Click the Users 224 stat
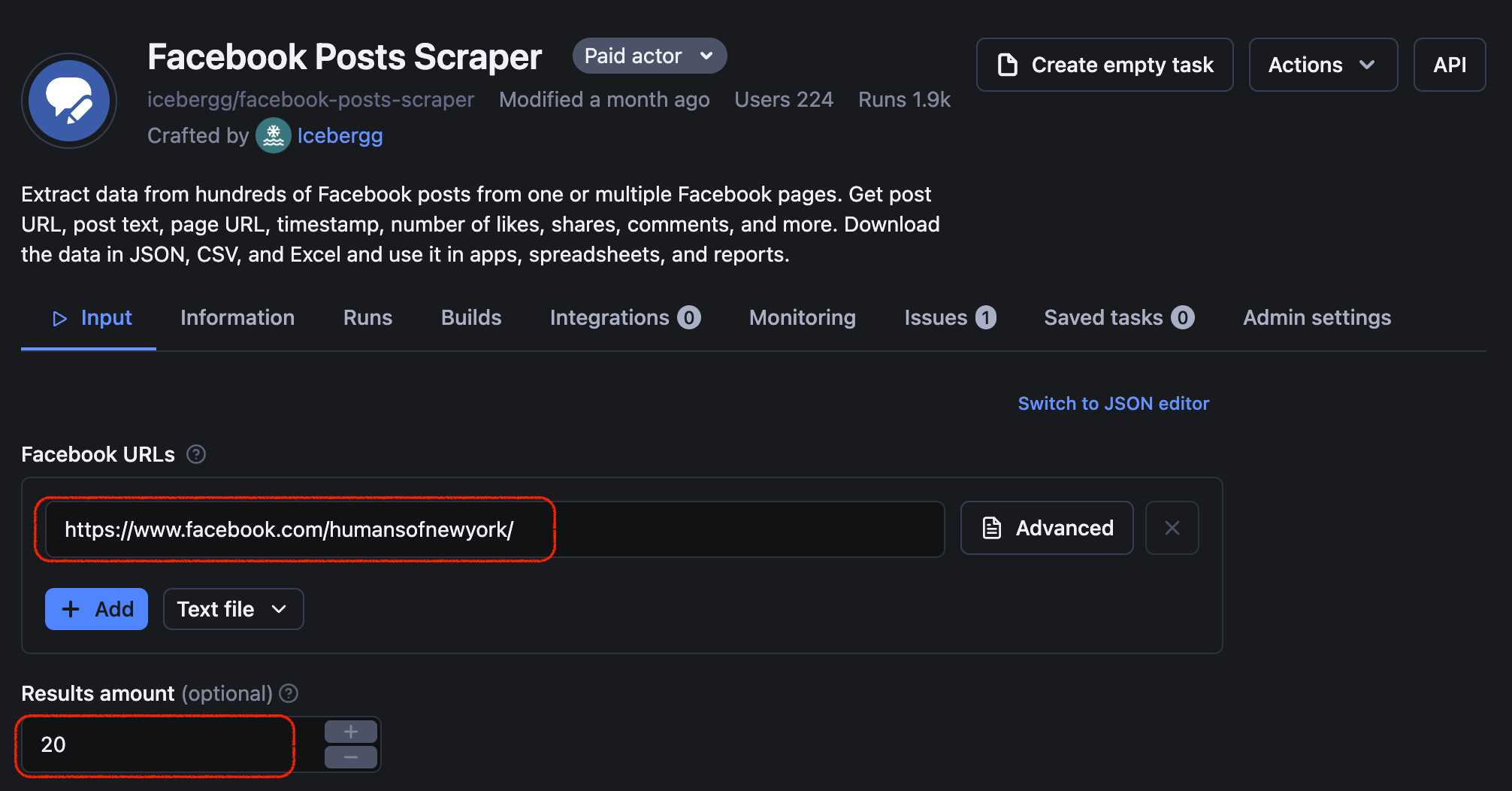The width and height of the screenshot is (1512, 791). point(784,99)
